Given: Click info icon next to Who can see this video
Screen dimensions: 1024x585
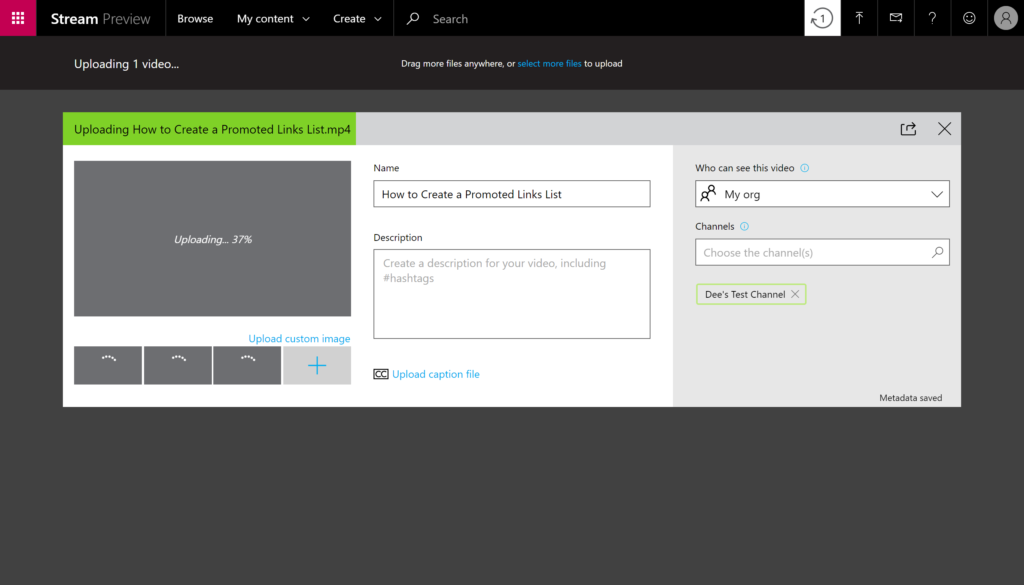Looking at the screenshot, I should pos(805,168).
